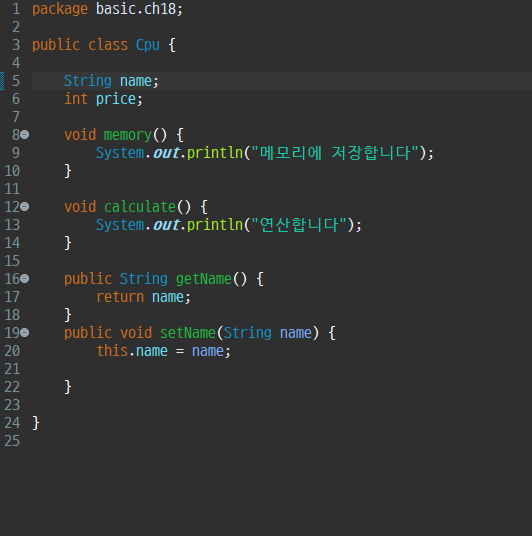Click the name variable on line 17
The height and width of the screenshot is (536, 532).
click(168, 297)
